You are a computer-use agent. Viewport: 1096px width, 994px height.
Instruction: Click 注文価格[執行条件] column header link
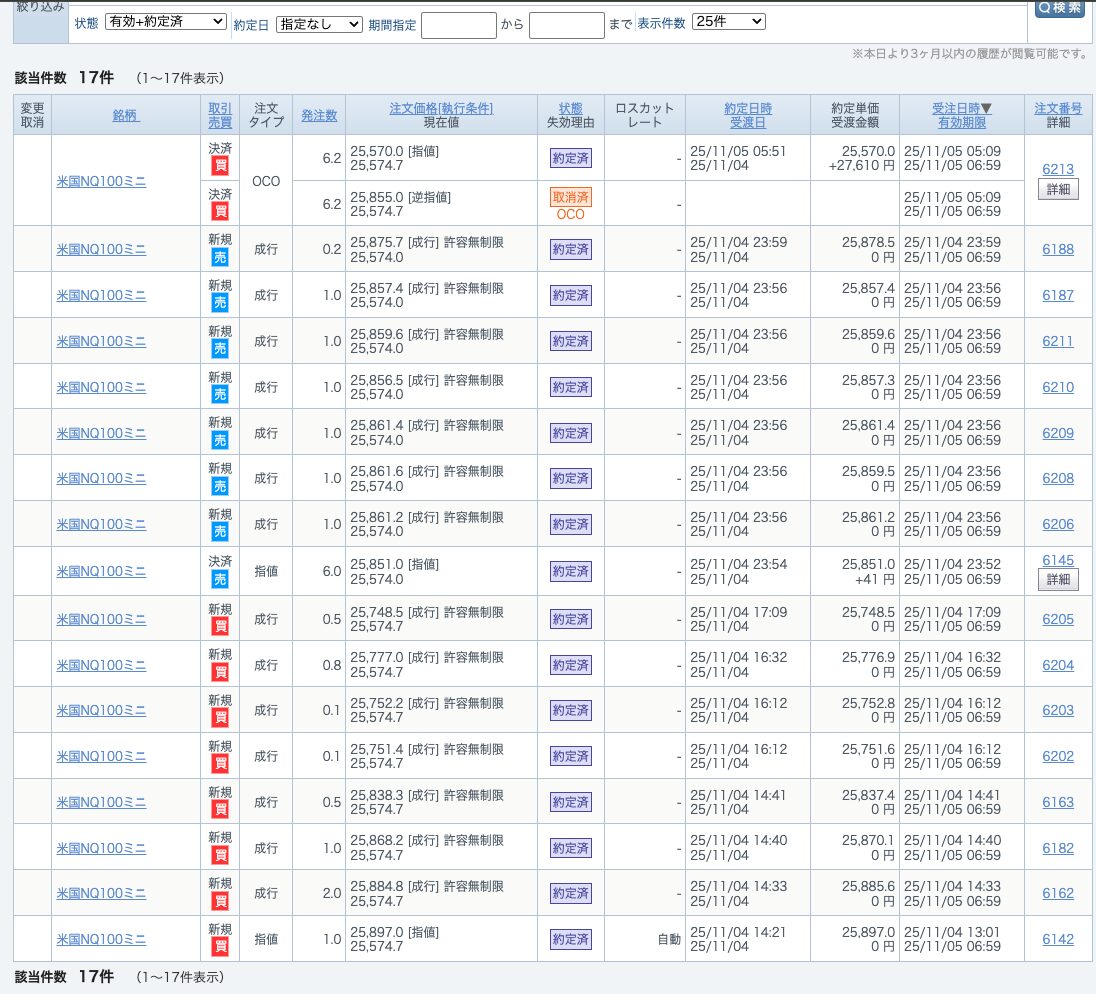pos(441,108)
